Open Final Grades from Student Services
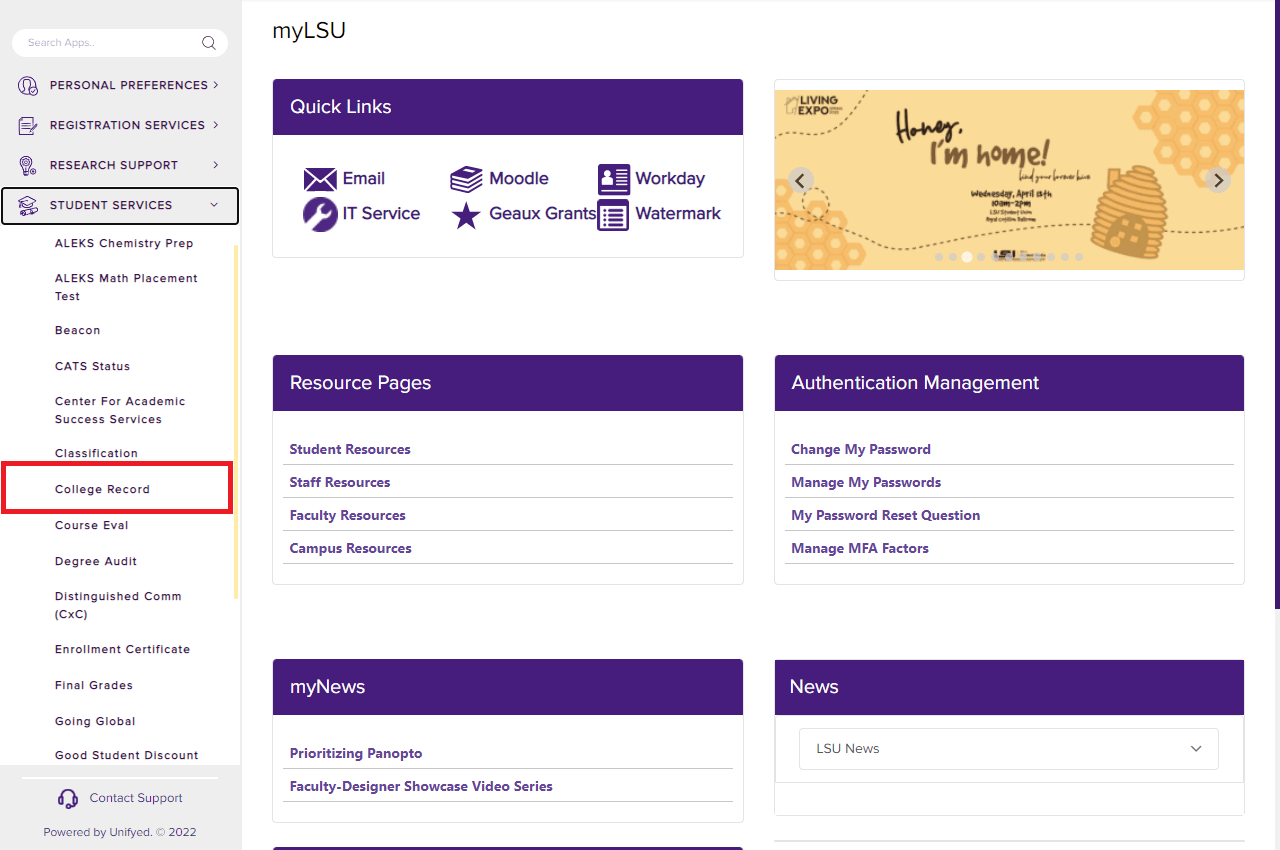The height and width of the screenshot is (850, 1280). tap(91, 685)
